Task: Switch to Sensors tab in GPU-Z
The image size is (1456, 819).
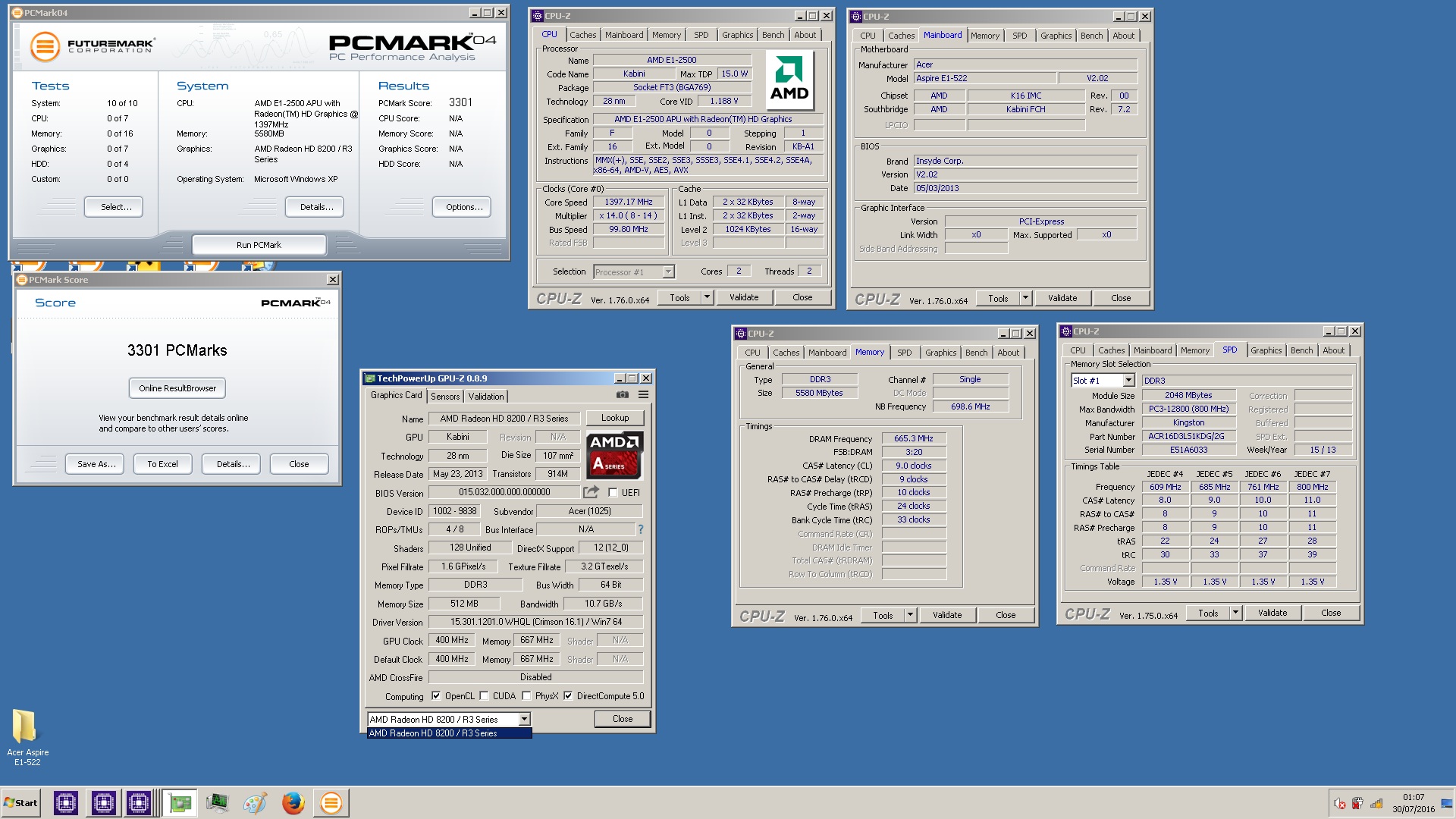Action: click(x=445, y=397)
